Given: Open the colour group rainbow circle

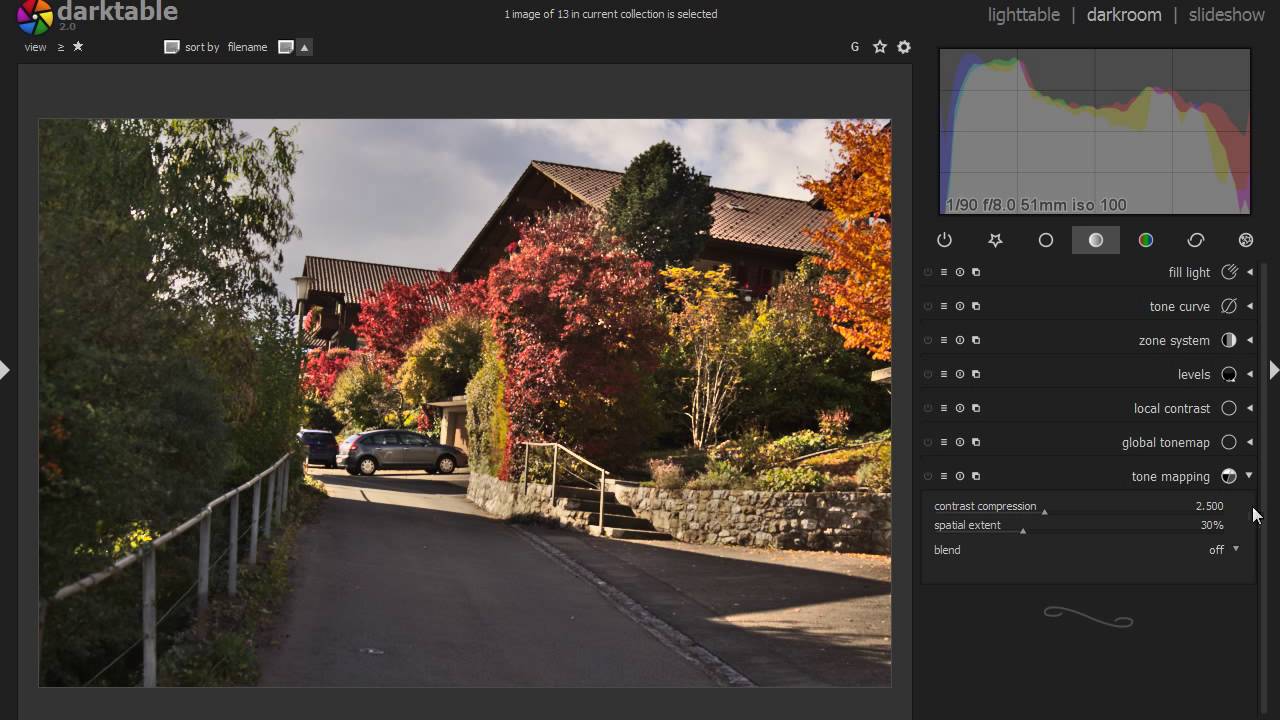Looking at the screenshot, I should (x=1146, y=240).
